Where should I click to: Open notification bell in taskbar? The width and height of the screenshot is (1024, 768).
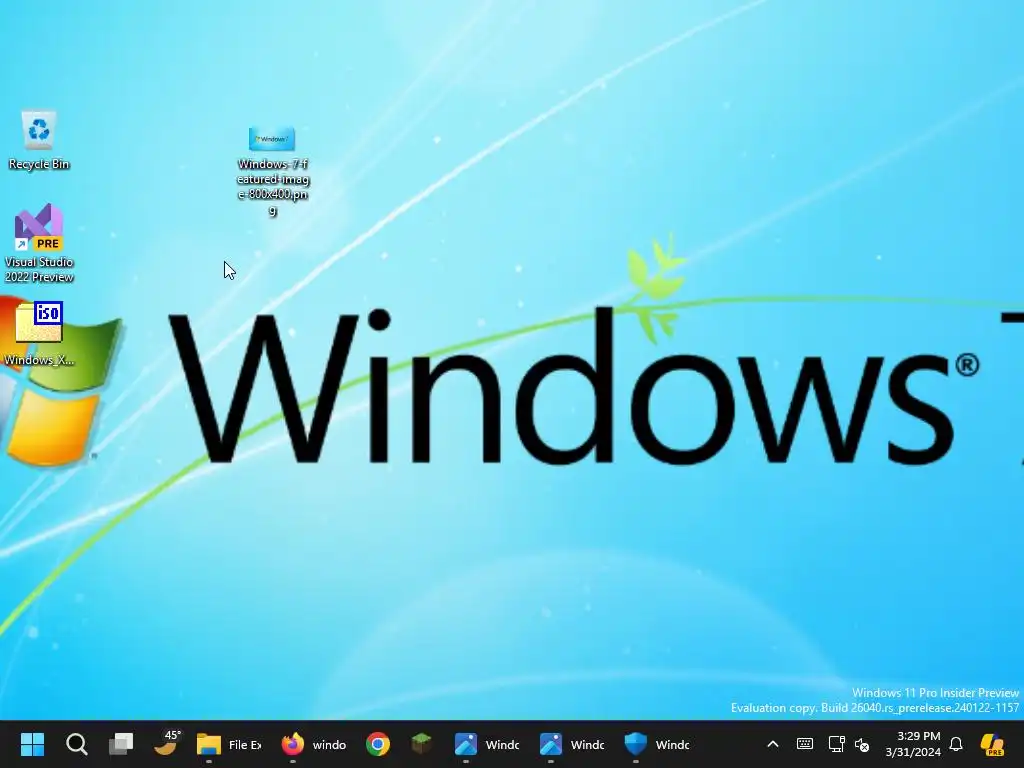point(956,744)
